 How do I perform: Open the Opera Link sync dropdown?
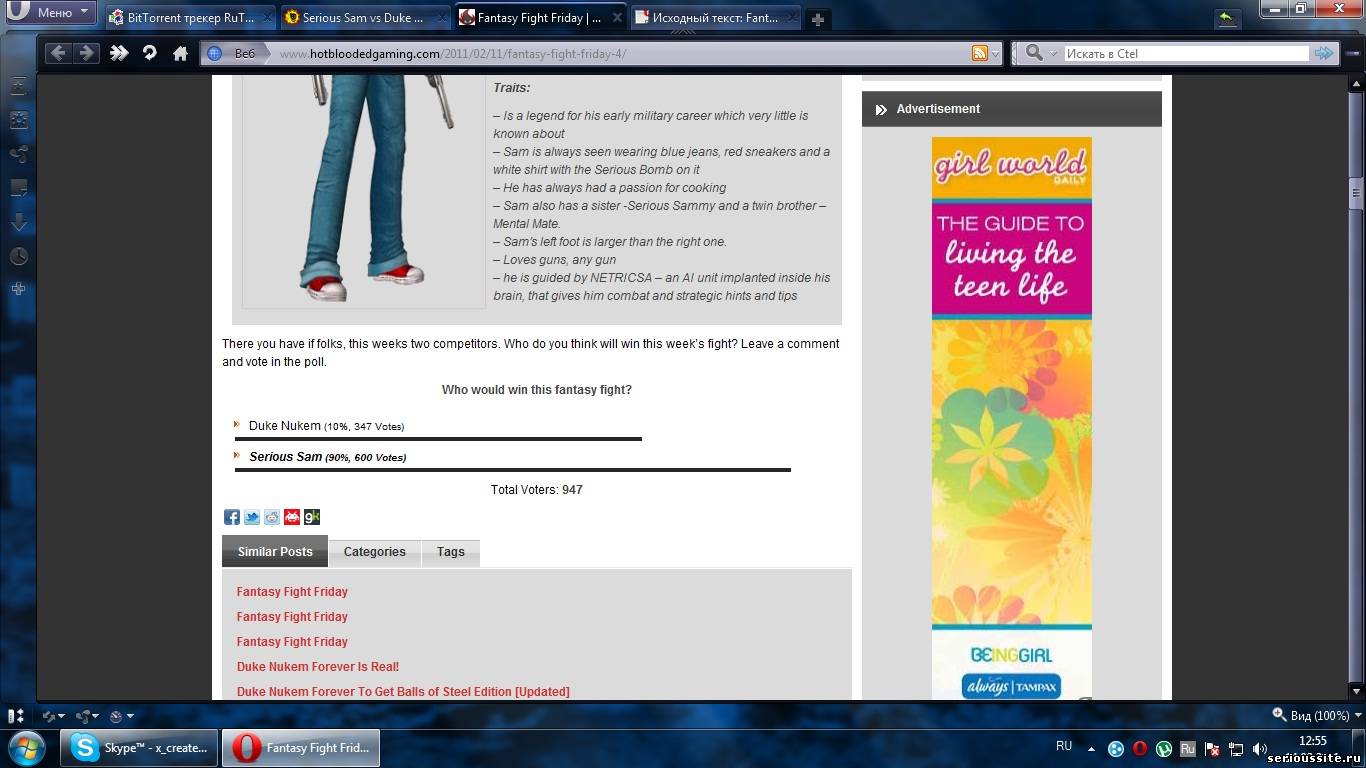[53, 716]
